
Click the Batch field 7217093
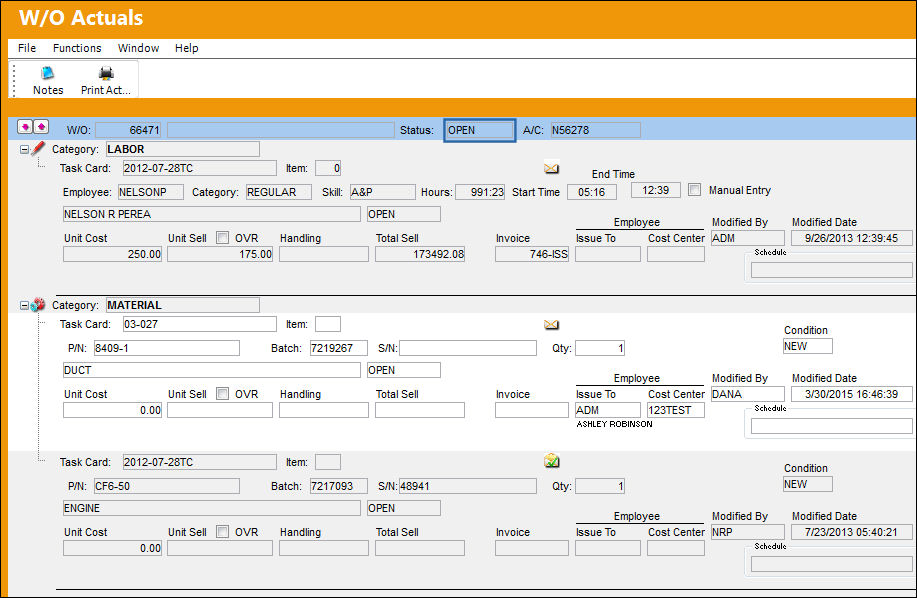pos(339,486)
